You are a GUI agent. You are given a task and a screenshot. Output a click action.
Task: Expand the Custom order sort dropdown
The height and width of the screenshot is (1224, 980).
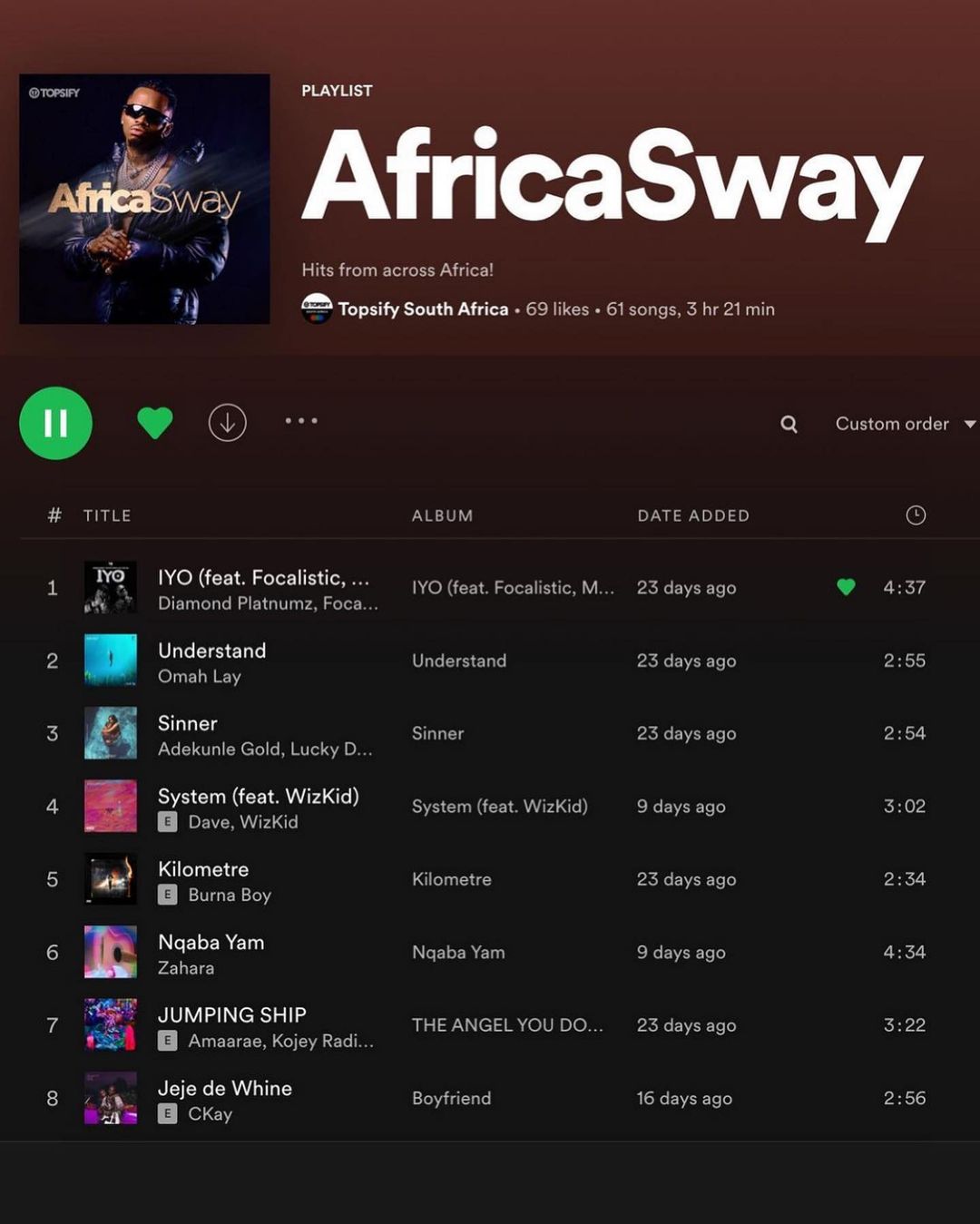point(905,424)
